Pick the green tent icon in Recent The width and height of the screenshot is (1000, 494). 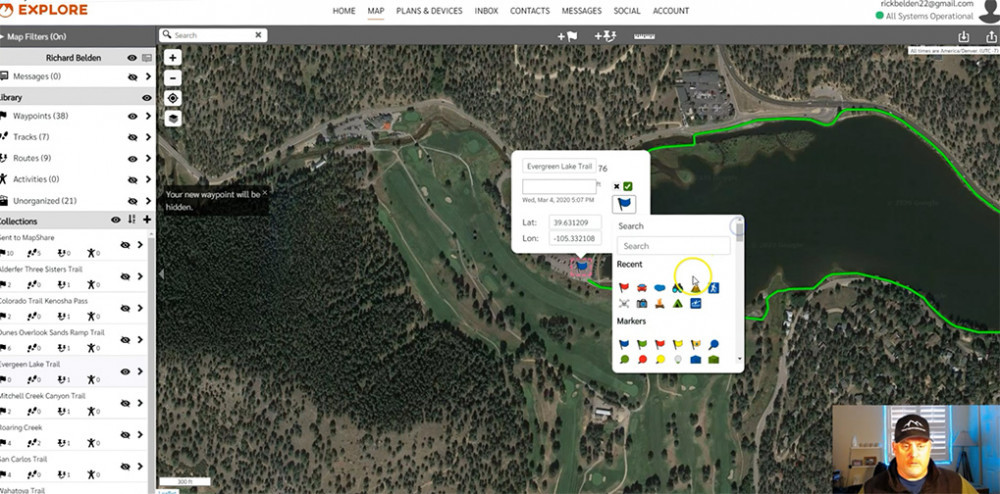click(x=677, y=303)
